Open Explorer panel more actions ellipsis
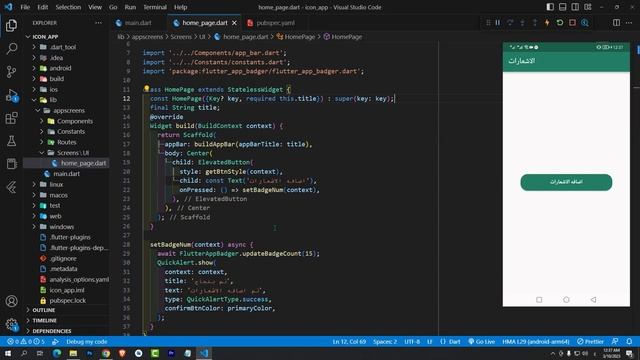This screenshot has width=640, height=360. click(98, 23)
